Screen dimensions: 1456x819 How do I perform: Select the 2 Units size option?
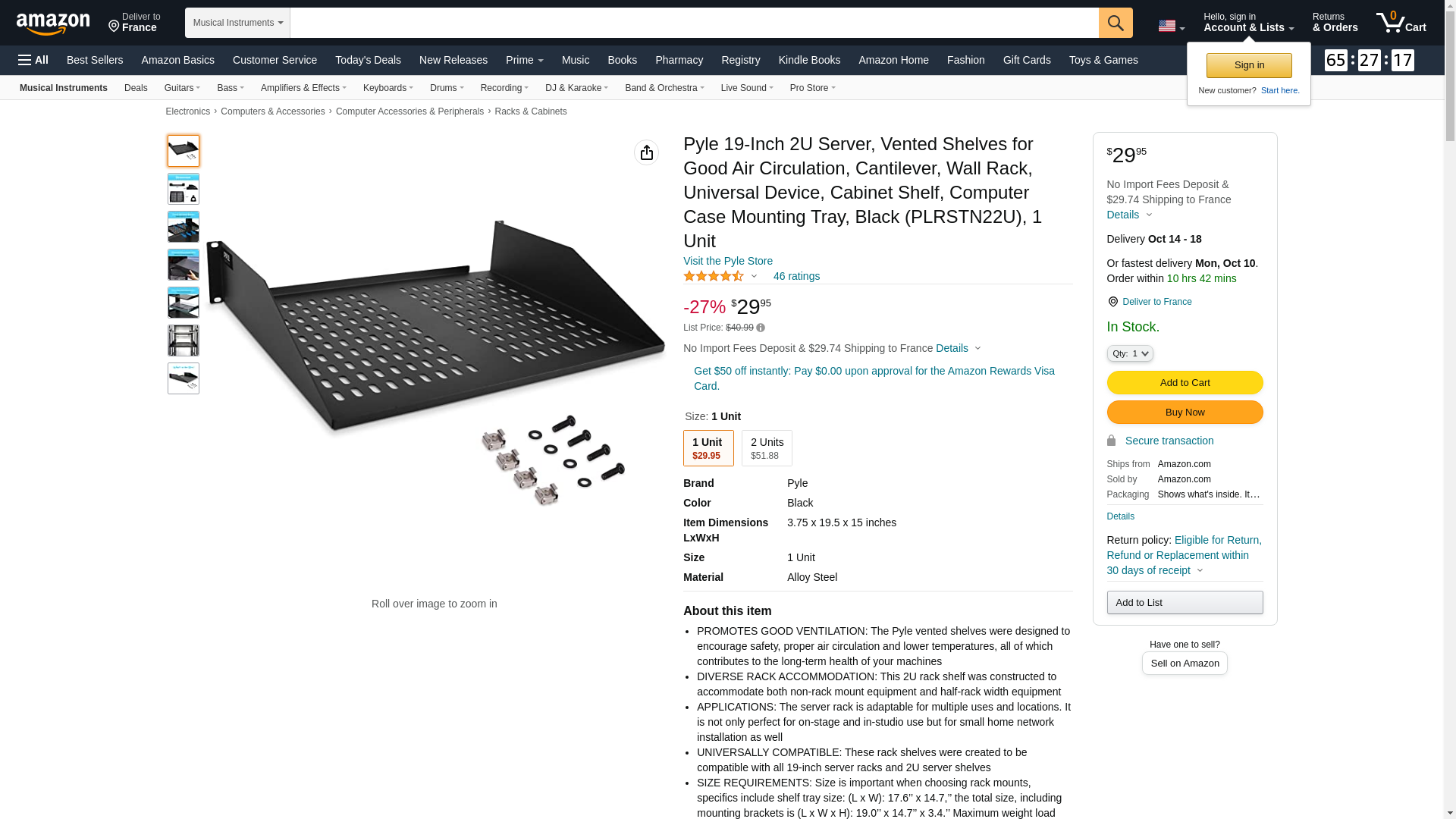click(x=766, y=448)
